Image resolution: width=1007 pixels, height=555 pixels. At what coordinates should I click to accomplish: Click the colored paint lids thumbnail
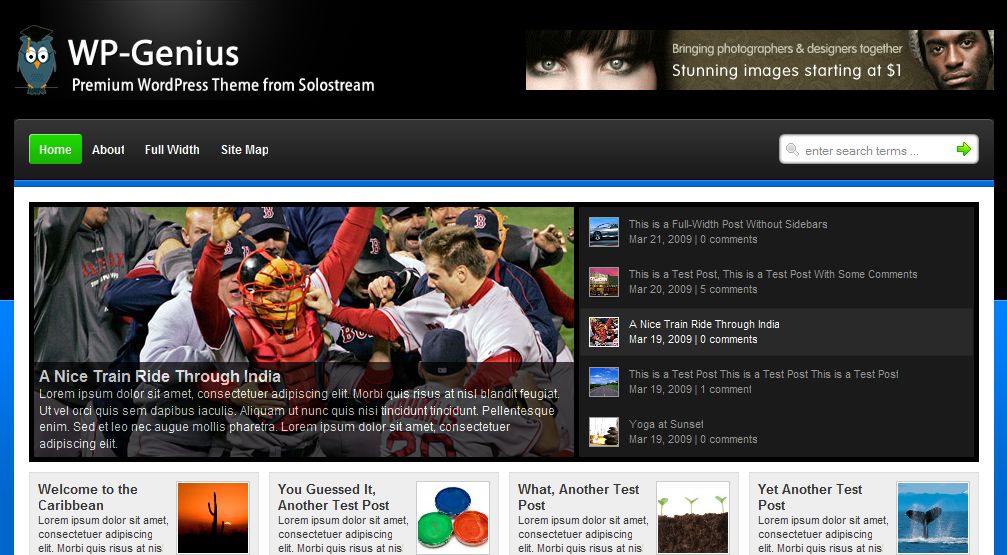(453, 518)
